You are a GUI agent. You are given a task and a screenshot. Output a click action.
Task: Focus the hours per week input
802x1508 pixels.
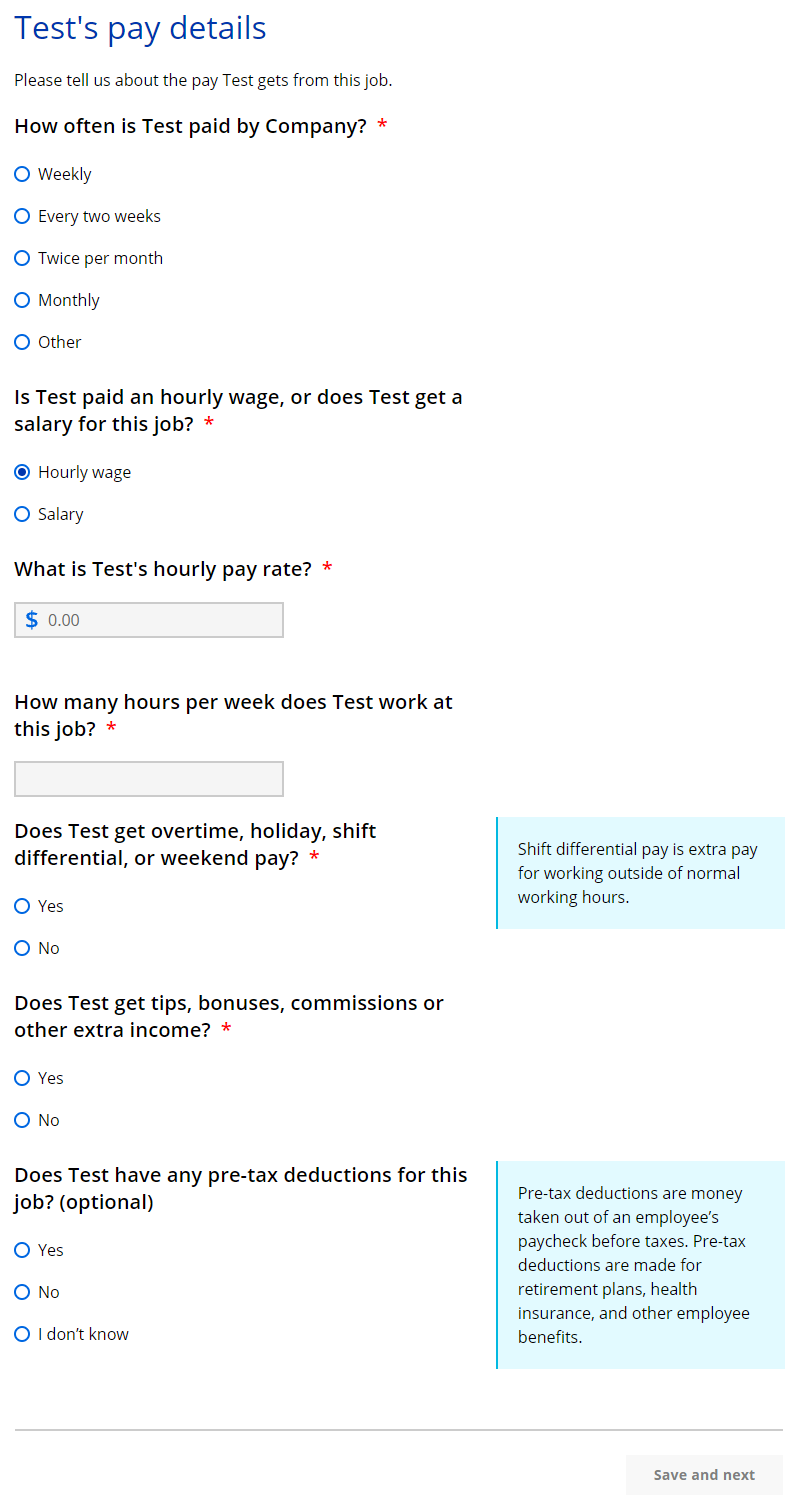pyautogui.click(x=149, y=779)
